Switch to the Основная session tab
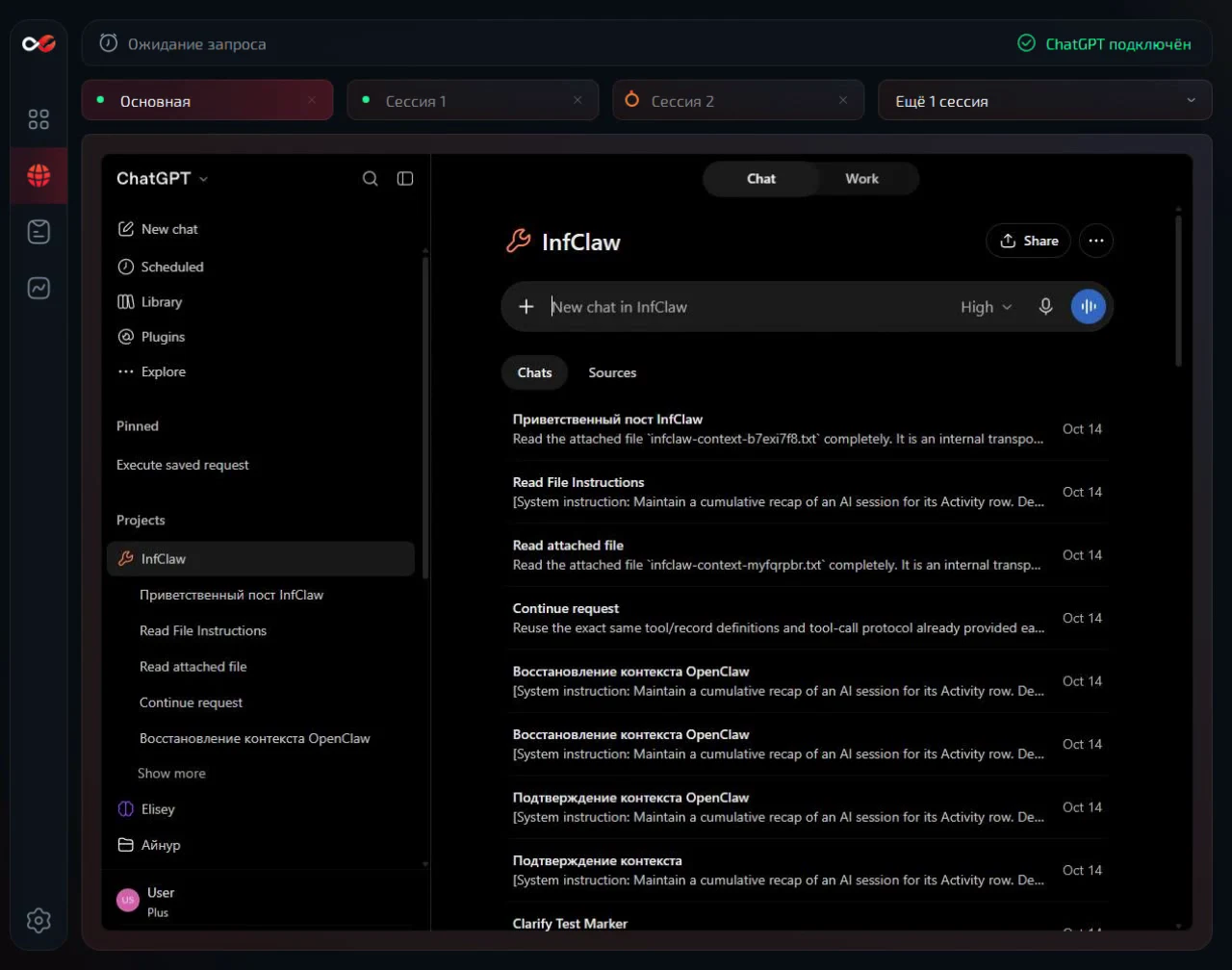Image resolution: width=1232 pixels, height=970 pixels. point(207,100)
